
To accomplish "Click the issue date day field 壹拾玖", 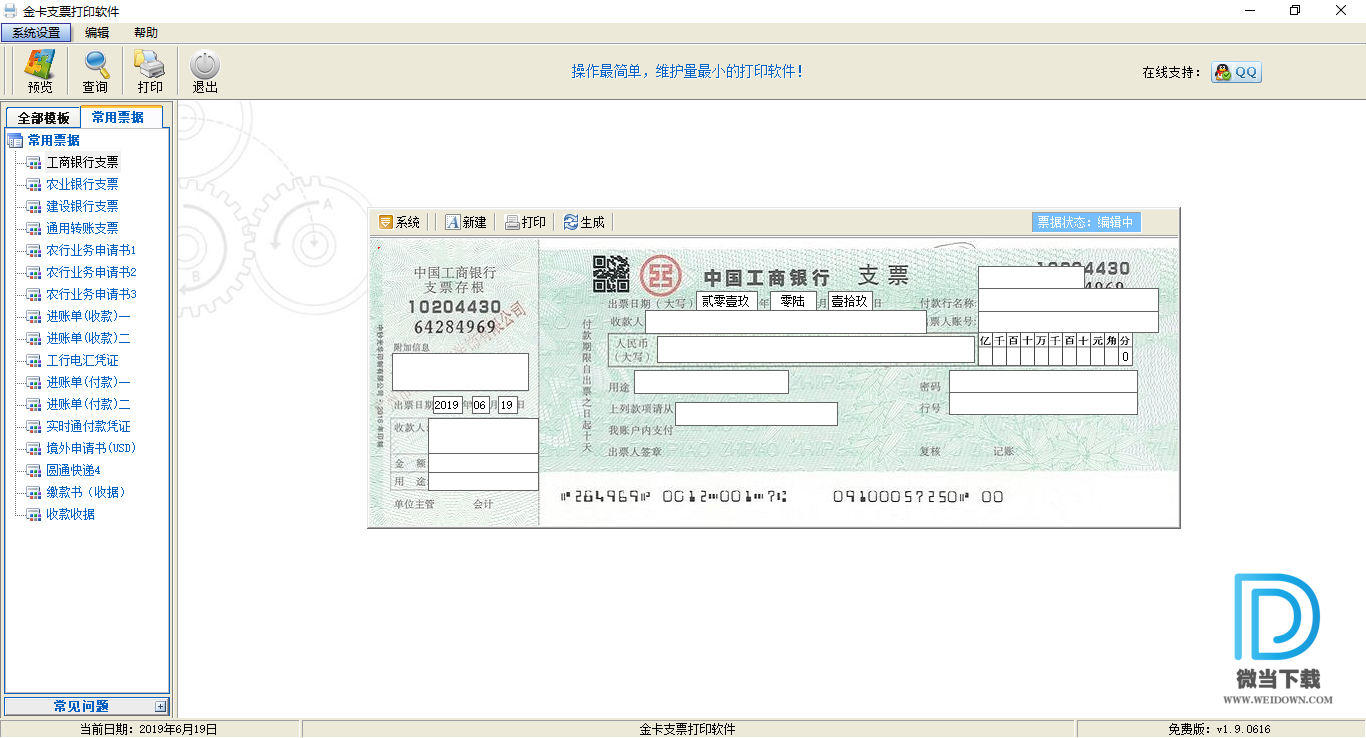I will point(849,301).
